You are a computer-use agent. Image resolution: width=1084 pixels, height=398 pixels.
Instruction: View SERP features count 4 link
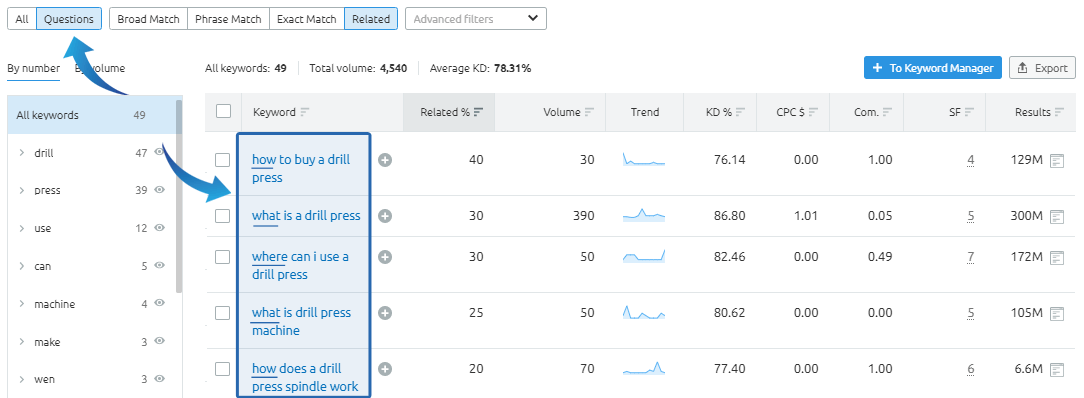click(x=971, y=160)
